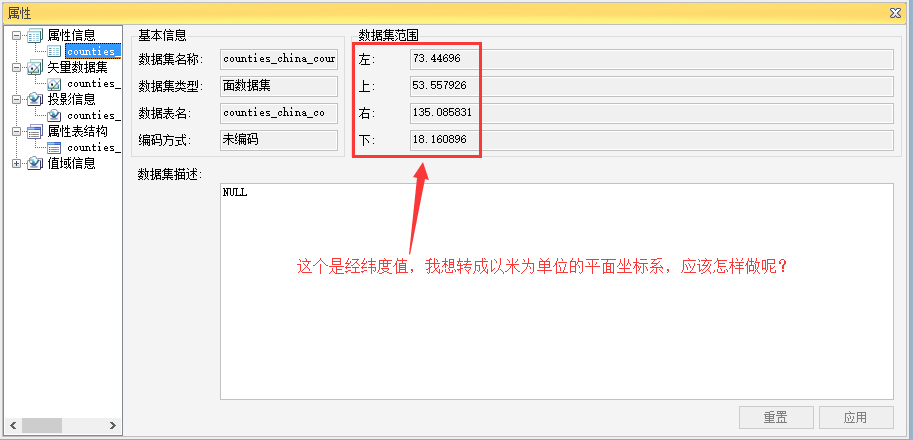Click the 右 value field 135.085831
This screenshot has width=913, height=440.
click(652, 113)
